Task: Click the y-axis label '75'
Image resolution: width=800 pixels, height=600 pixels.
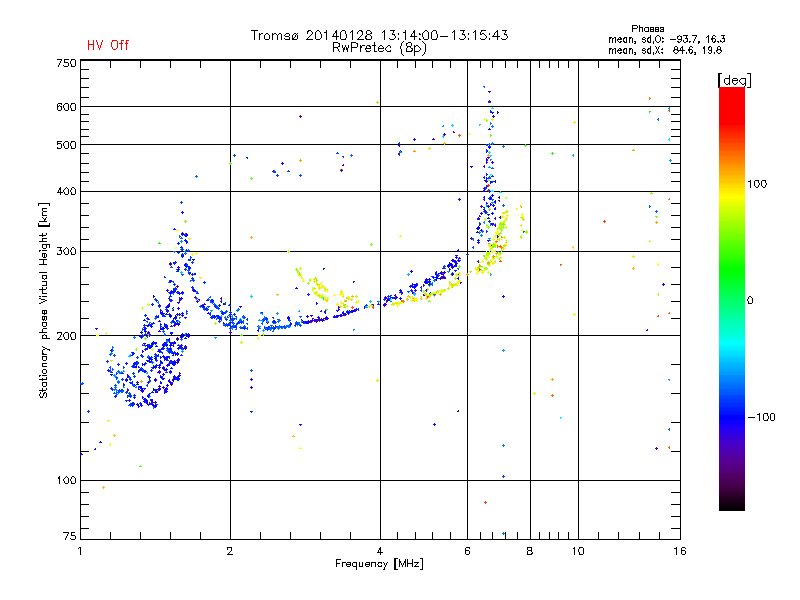Action: point(70,536)
